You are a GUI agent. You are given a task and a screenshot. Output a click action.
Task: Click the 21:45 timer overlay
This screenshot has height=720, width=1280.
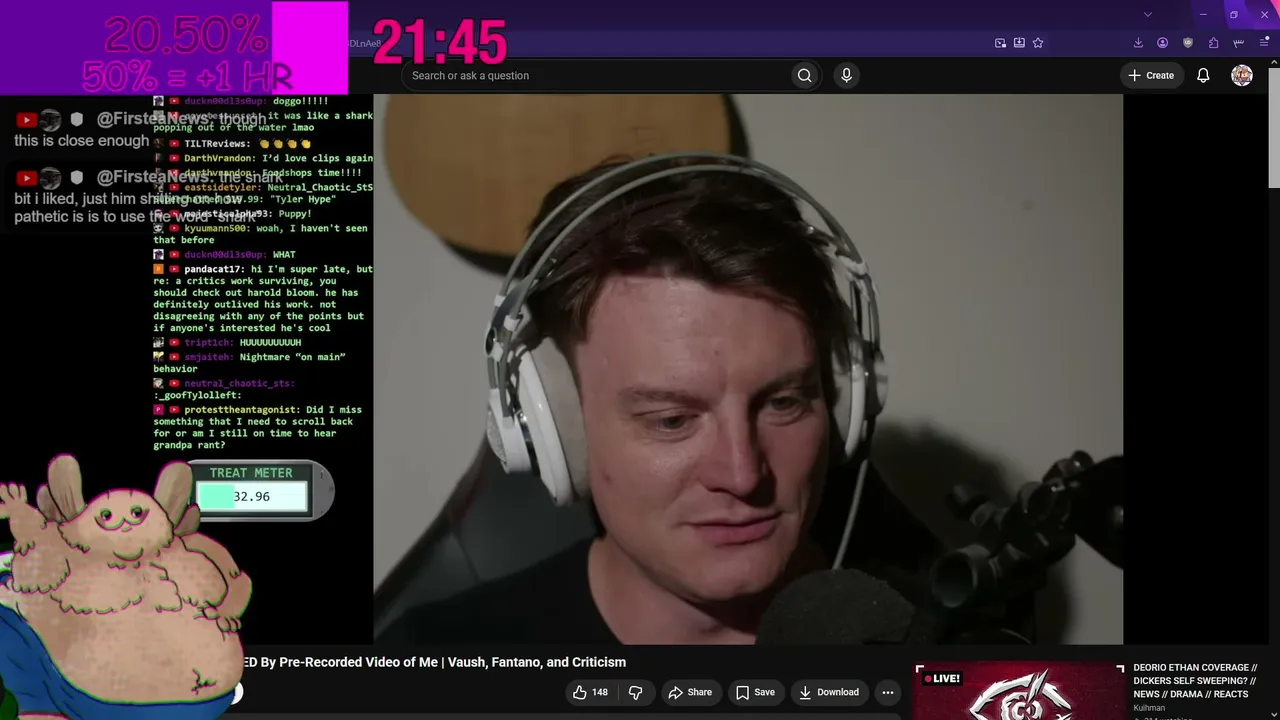point(440,43)
